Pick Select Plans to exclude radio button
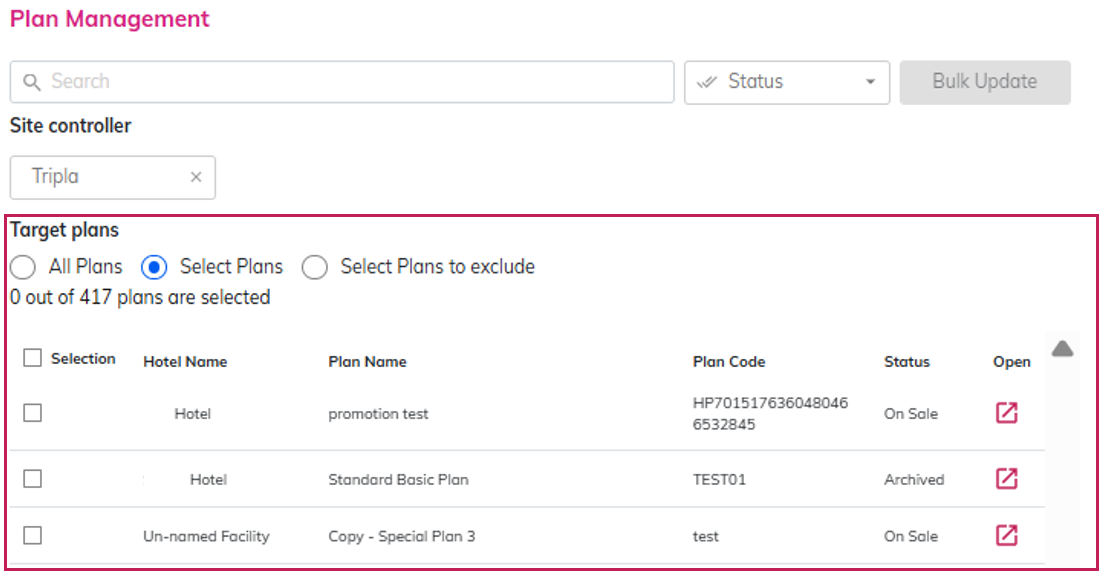This screenshot has height=579, width=1108. point(315,267)
